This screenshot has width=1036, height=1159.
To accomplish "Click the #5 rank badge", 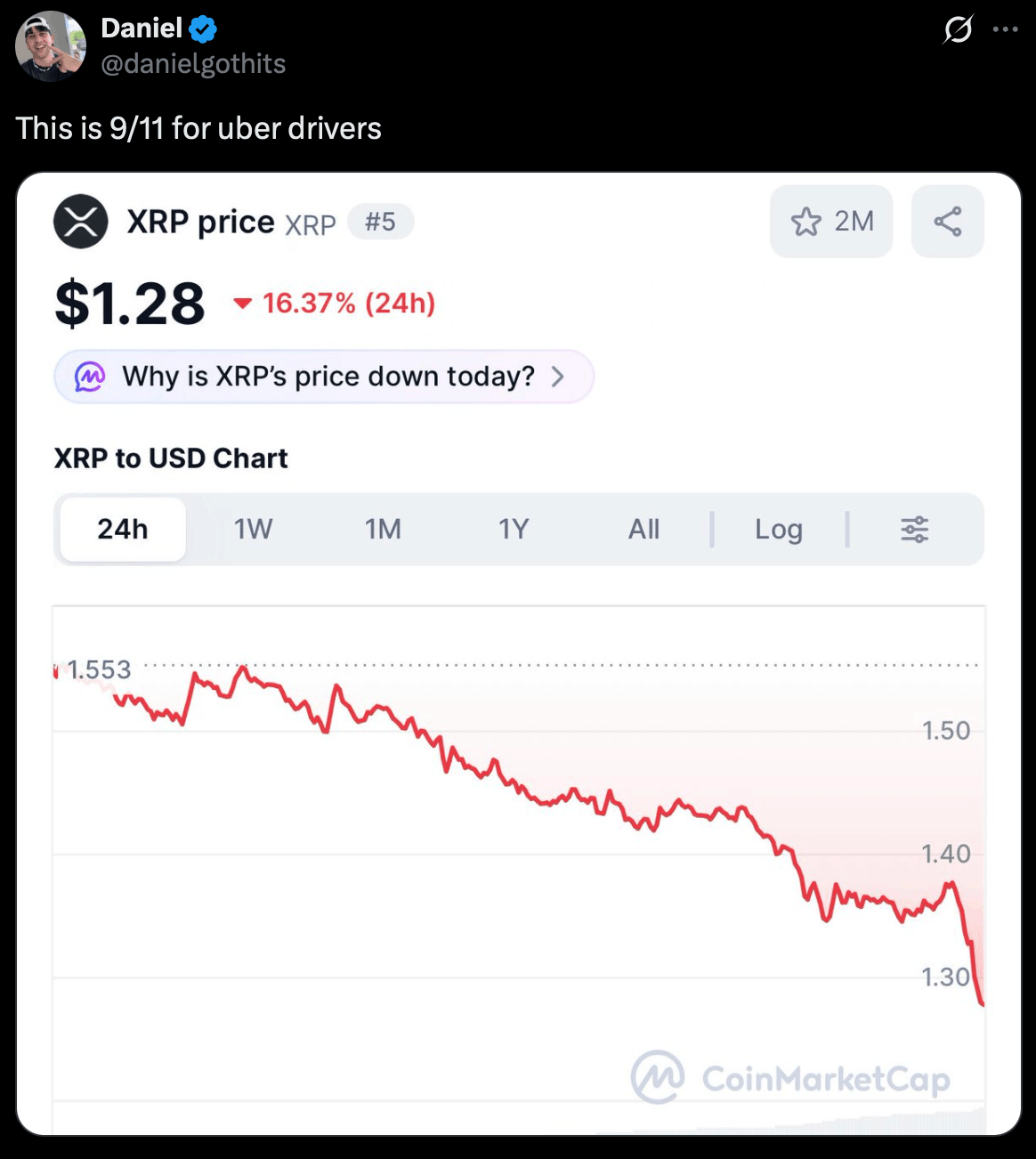I will [380, 221].
